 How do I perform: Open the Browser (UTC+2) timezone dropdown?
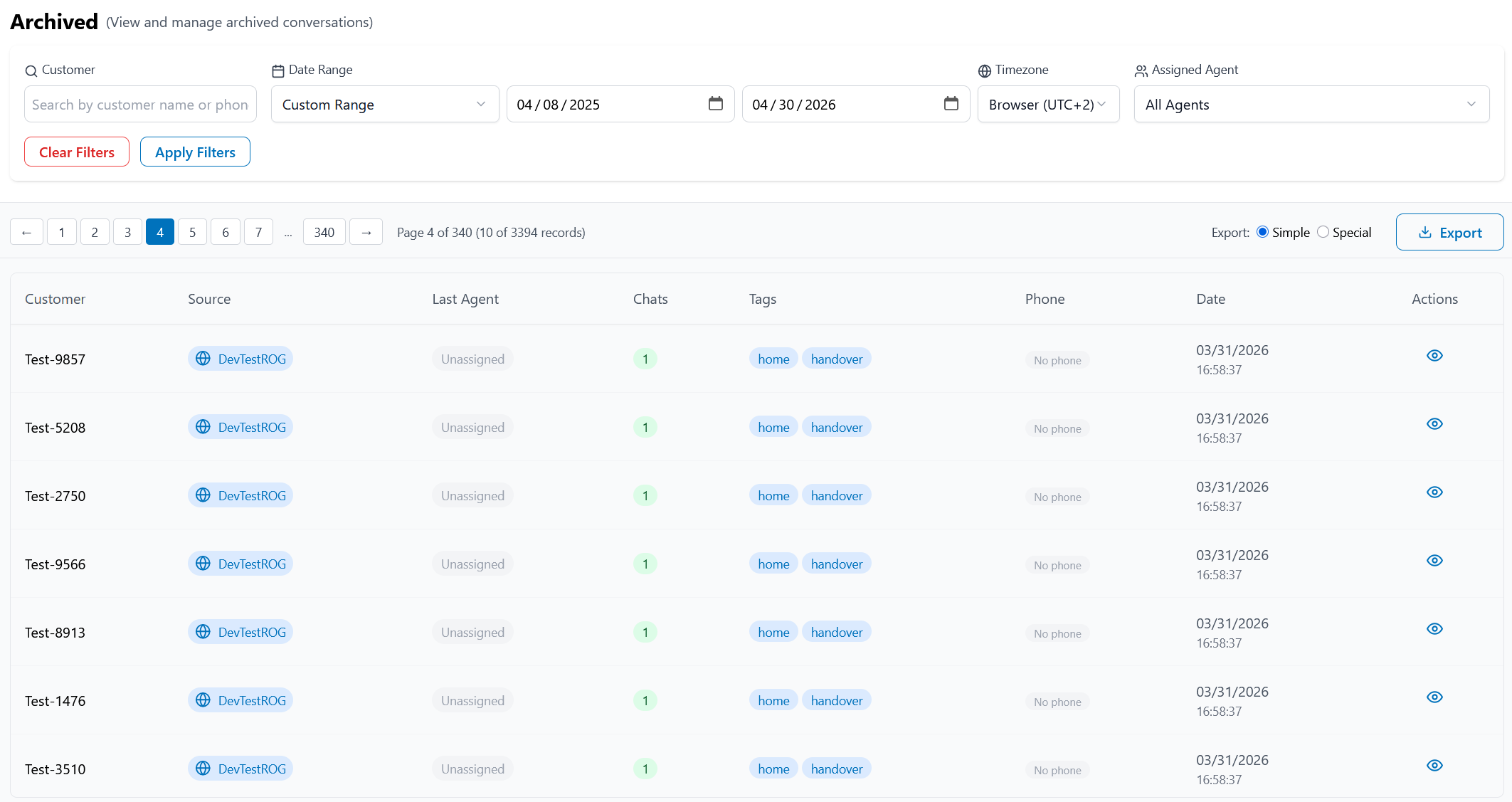point(1048,104)
